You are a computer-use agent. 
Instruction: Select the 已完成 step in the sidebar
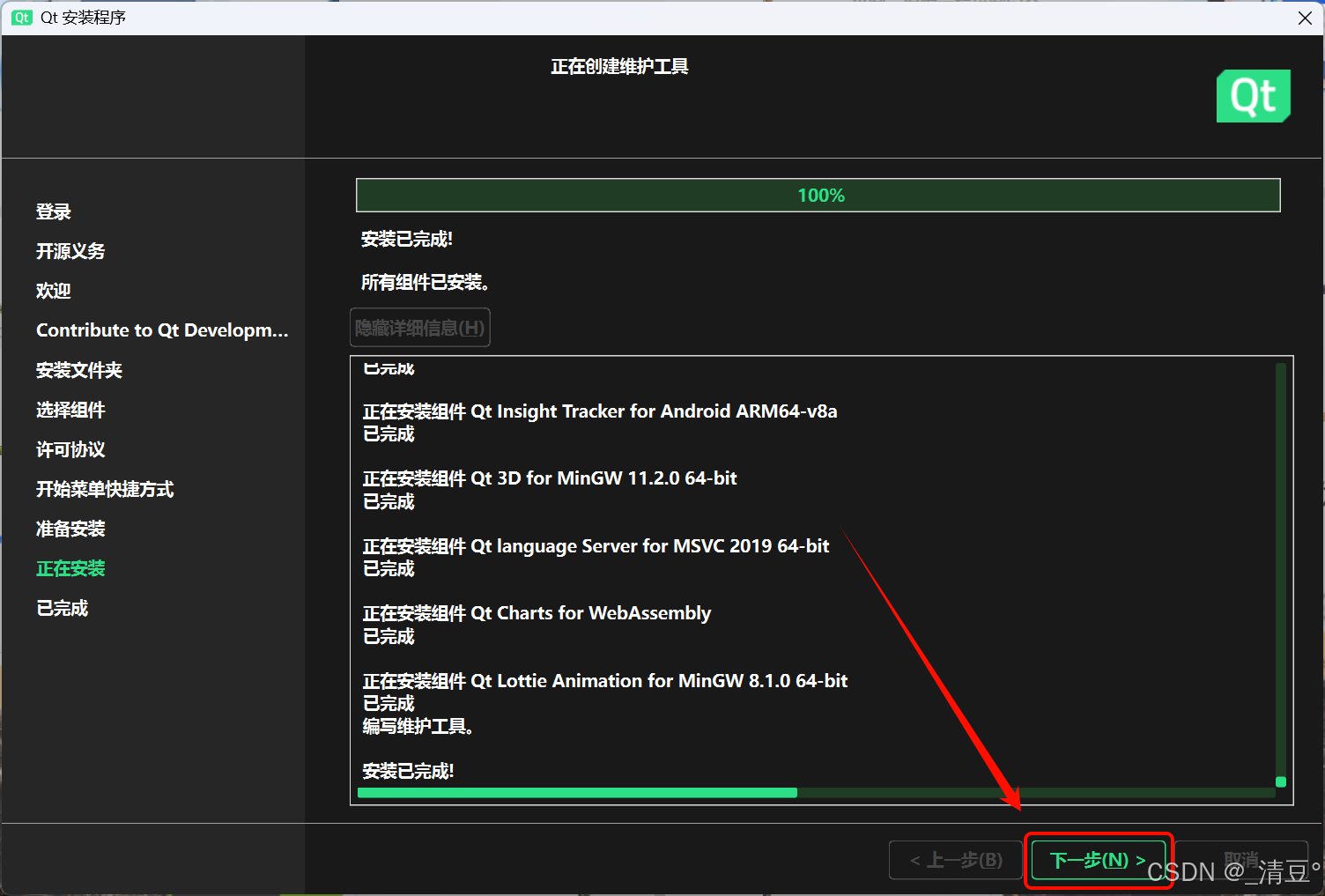click(63, 608)
